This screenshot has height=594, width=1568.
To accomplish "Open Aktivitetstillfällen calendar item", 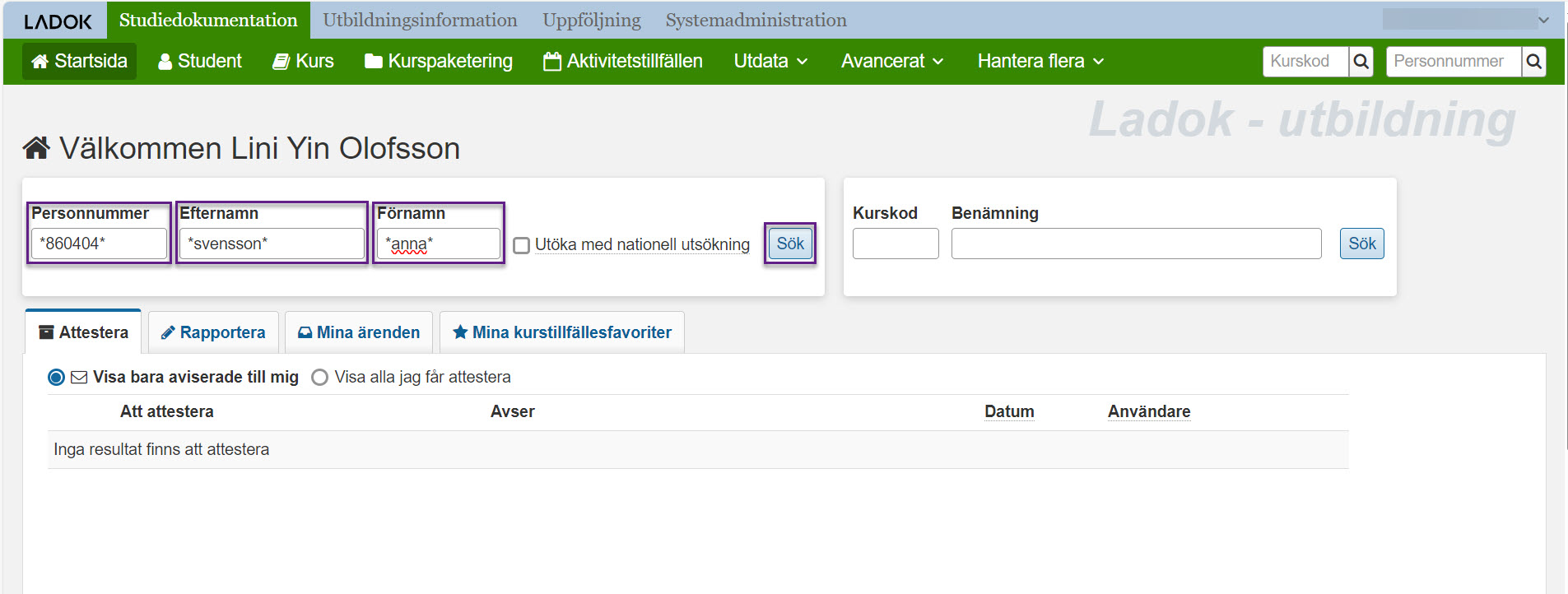I will (x=623, y=61).
